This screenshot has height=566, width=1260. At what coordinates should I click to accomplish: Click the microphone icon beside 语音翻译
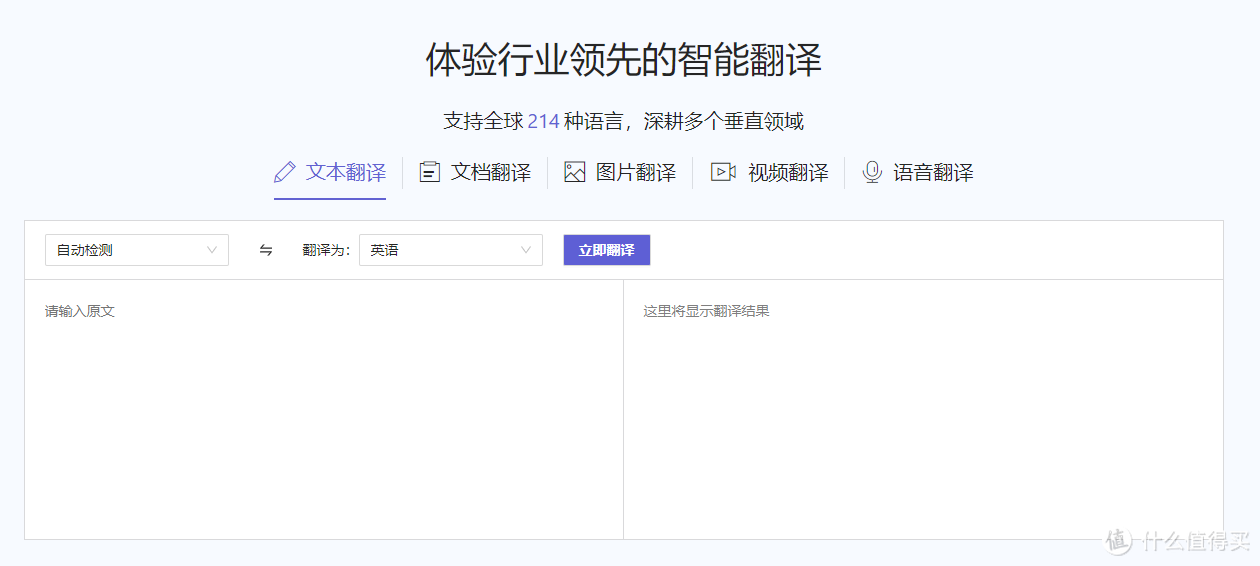tap(872, 172)
